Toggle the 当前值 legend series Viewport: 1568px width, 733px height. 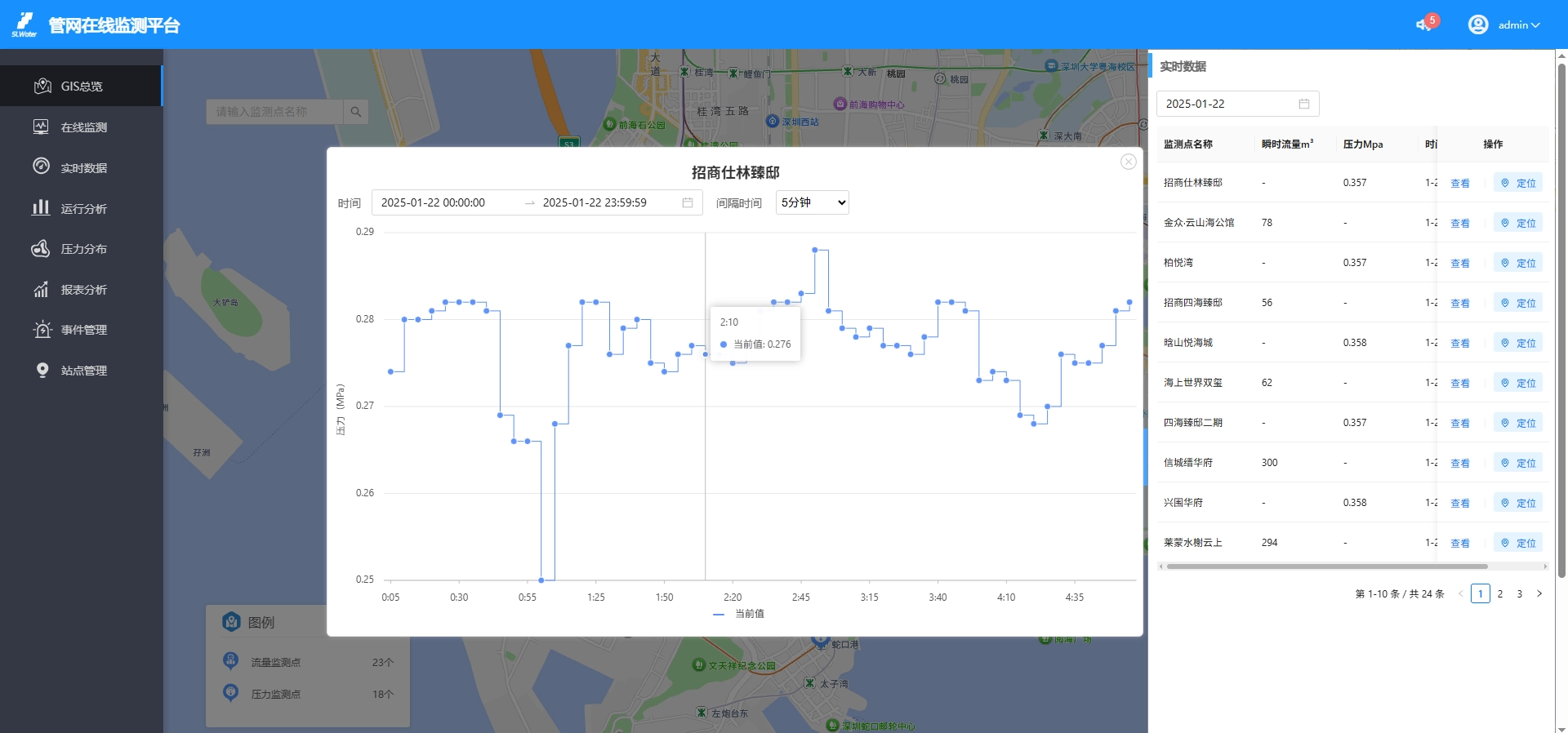[x=739, y=614]
